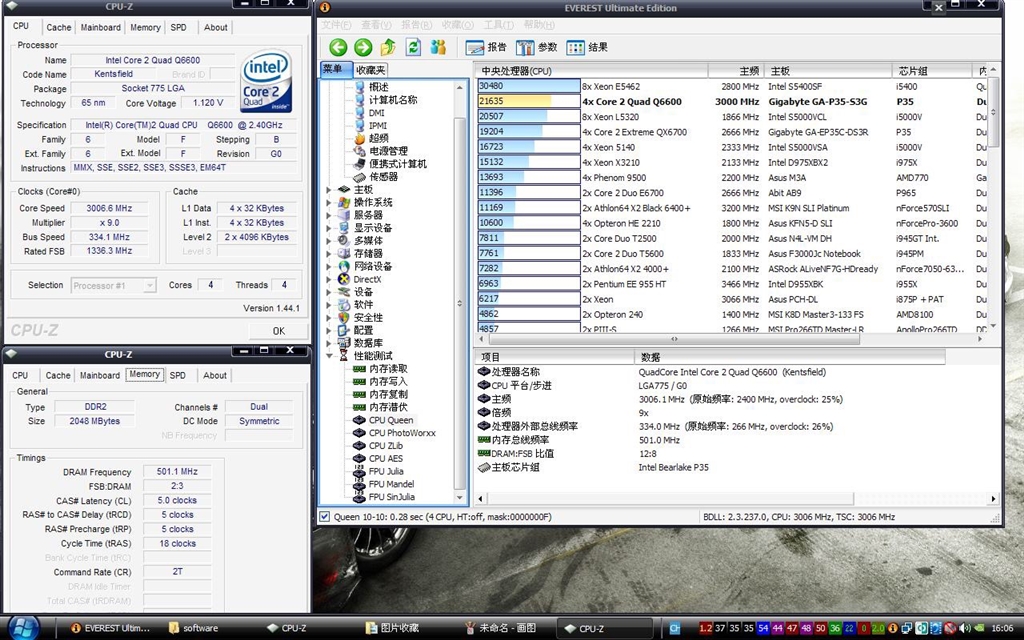Select the 数据库 node in the tree
Viewport: 1024px width, 640px height.
click(368, 343)
